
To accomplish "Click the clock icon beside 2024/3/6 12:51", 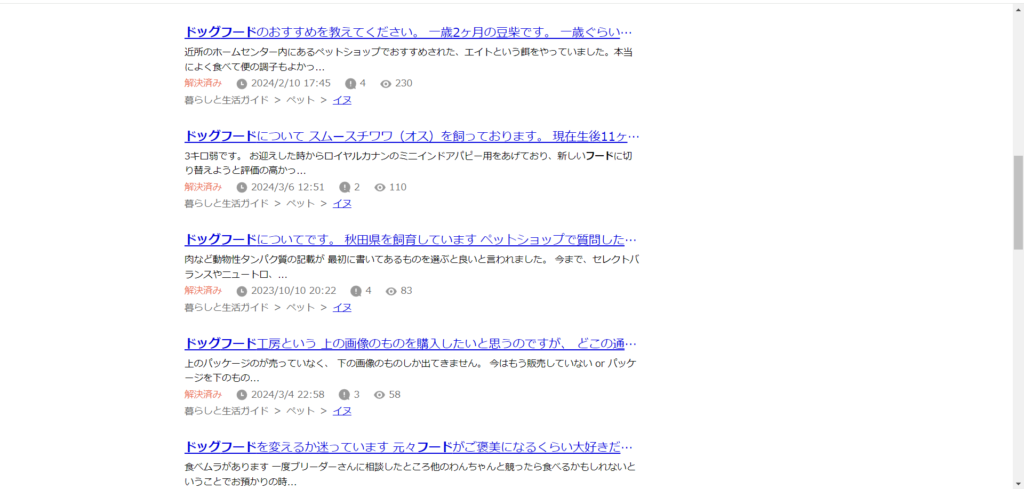I will click(x=242, y=188).
